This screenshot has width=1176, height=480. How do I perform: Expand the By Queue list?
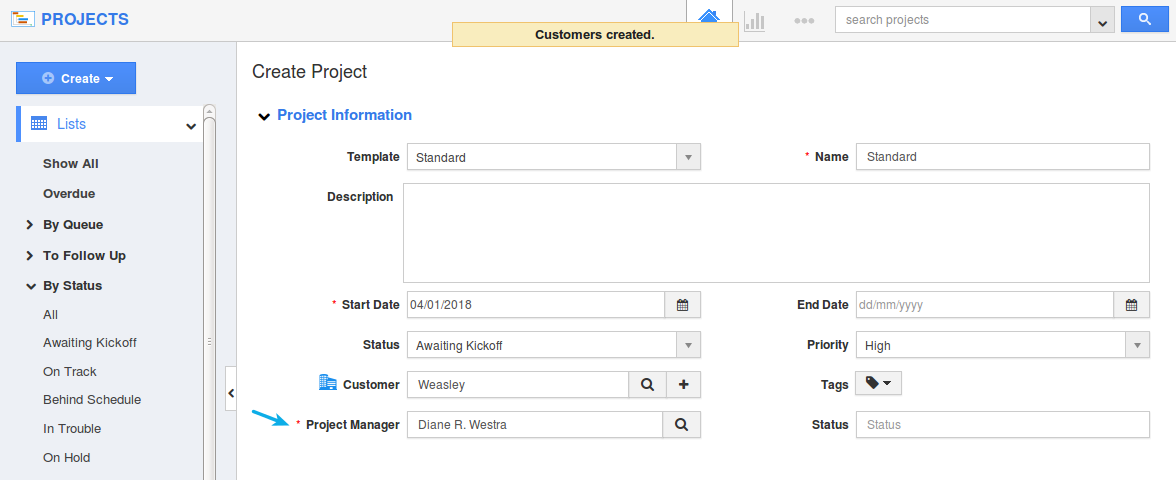pyautogui.click(x=30, y=225)
